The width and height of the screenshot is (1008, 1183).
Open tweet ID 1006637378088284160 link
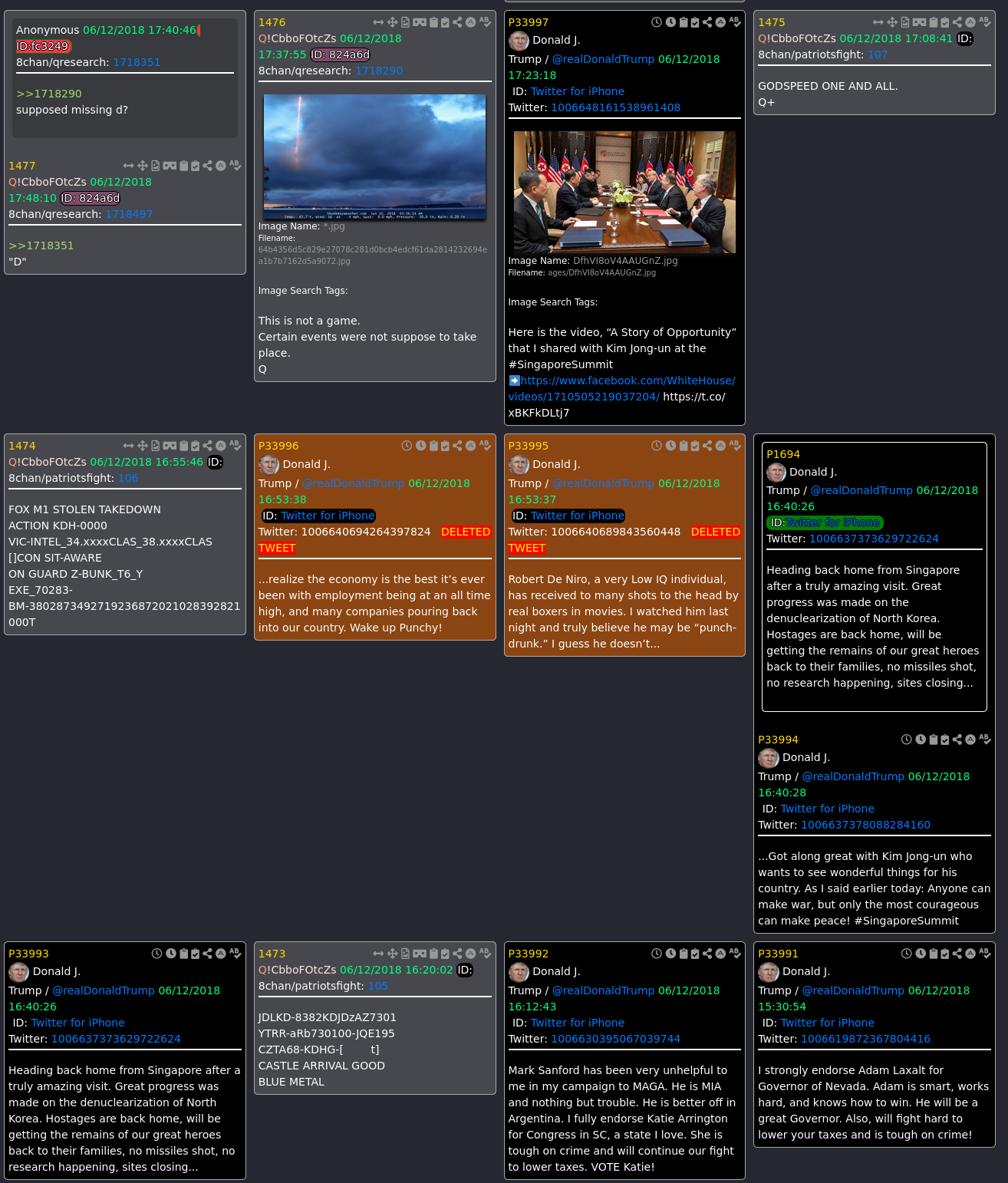pyautogui.click(x=865, y=825)
